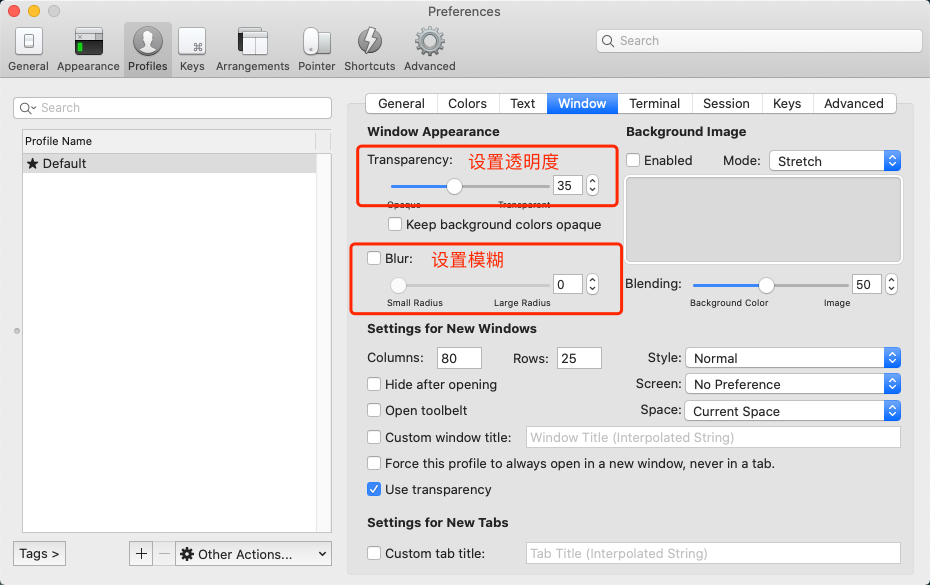Open the Screen dropdown showing No Preference

pyautogui.click(x=793, y=384)
